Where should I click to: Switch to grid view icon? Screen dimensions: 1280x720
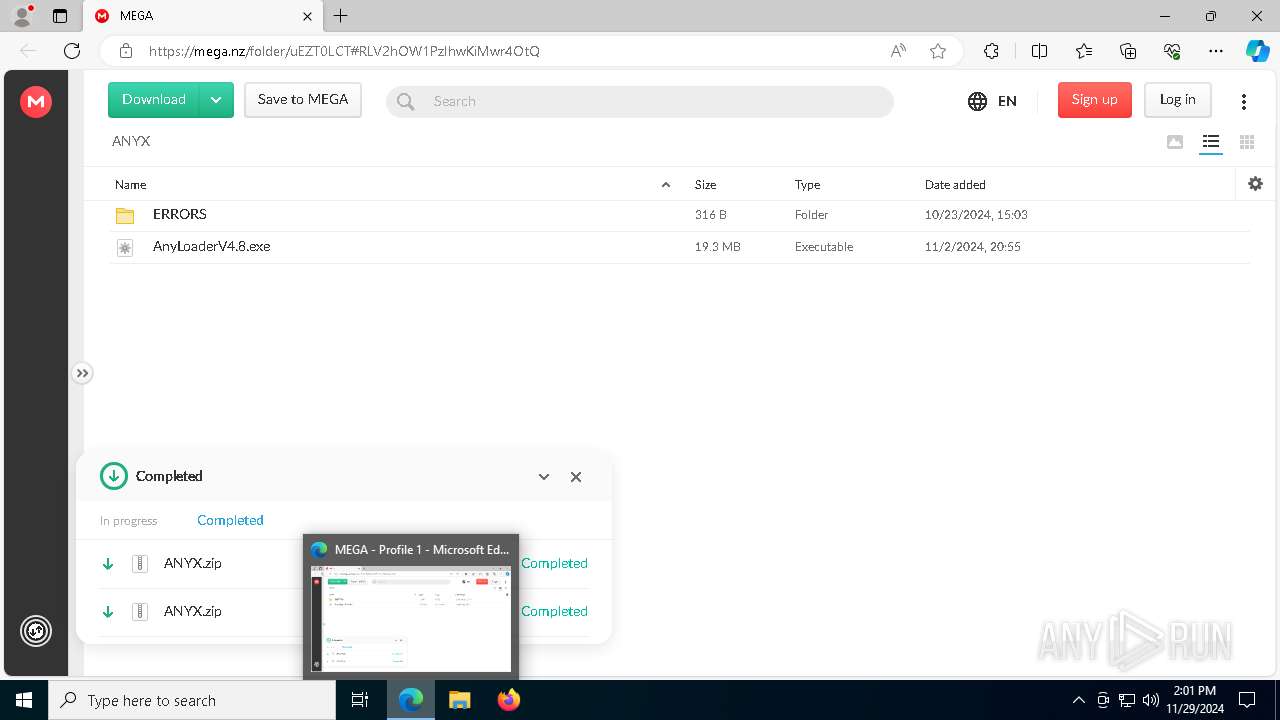click(1247, 142)
